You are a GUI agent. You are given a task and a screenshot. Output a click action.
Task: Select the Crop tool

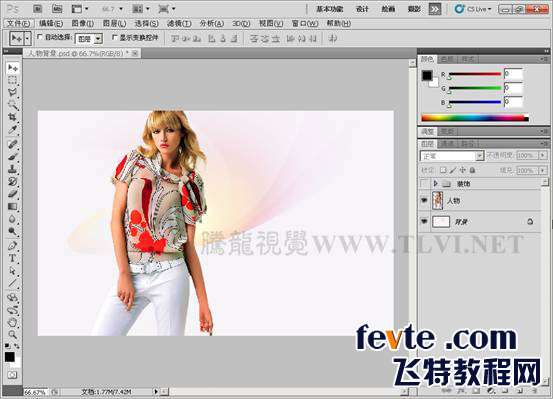pos(13,117)
